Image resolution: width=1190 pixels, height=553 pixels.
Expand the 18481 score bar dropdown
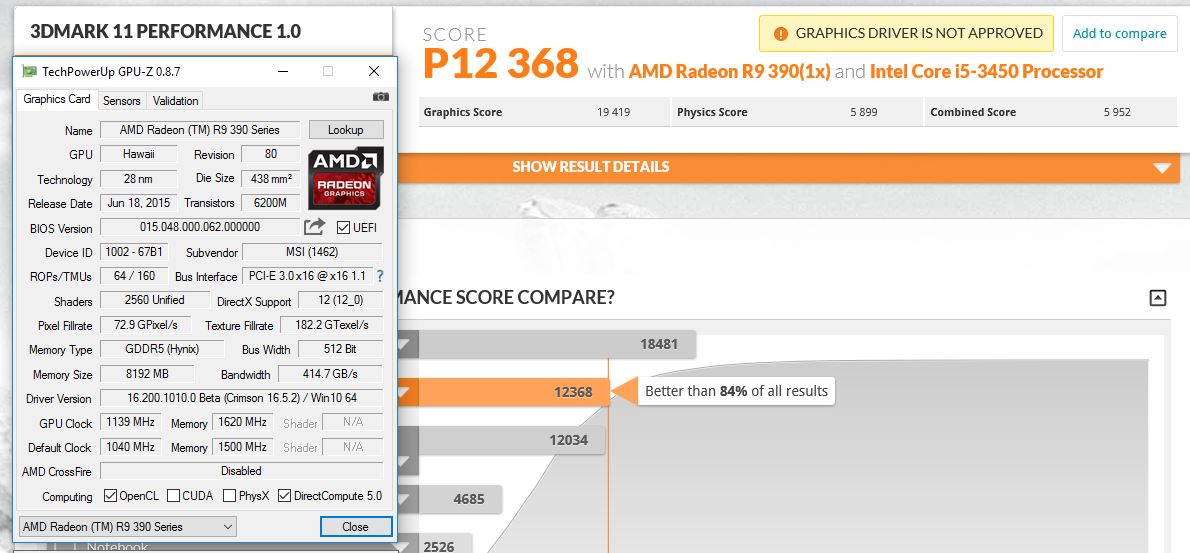coord(405,345)
